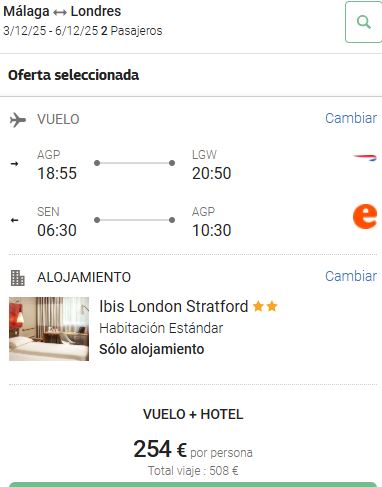Click the two-star hotel rating
This screenshot has width=382, height=487.
265,306
